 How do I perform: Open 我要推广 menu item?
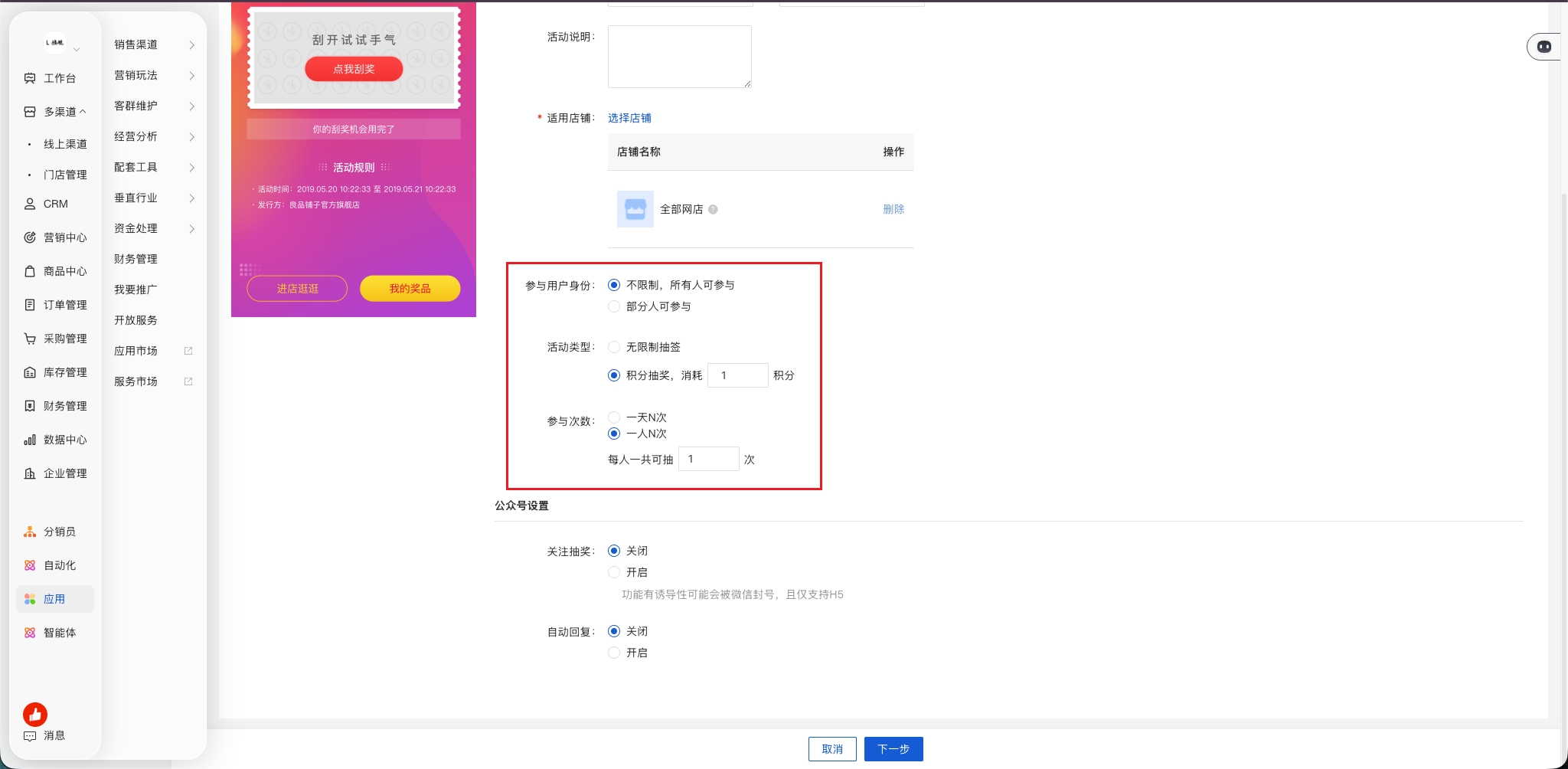[x=136, y=290]
